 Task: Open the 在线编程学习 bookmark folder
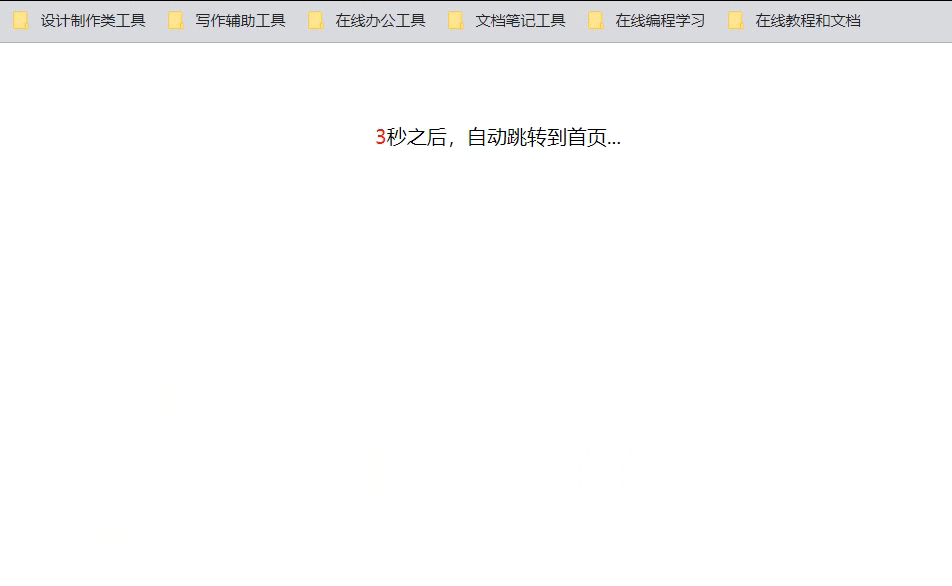[x=647, y=21]
